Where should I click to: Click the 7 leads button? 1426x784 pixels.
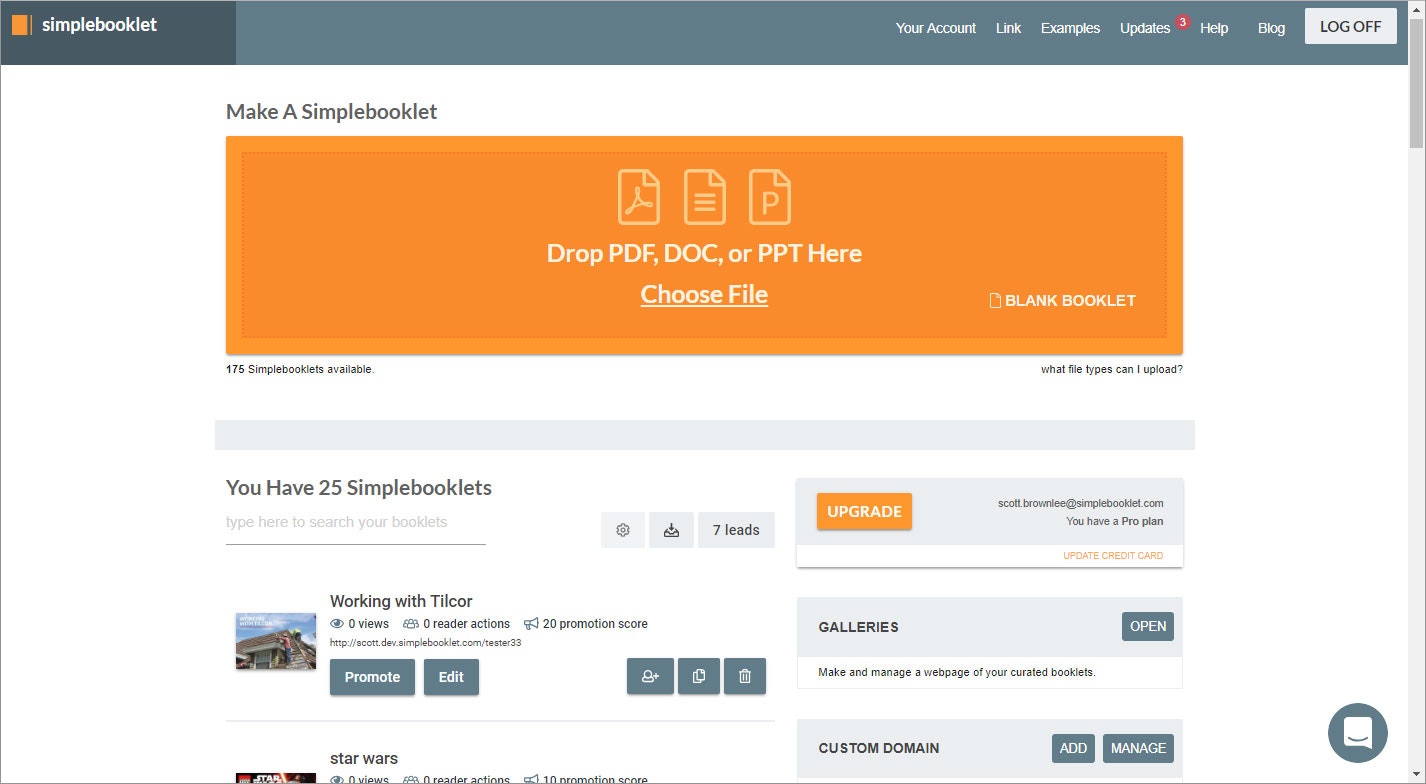coord(736,530)
